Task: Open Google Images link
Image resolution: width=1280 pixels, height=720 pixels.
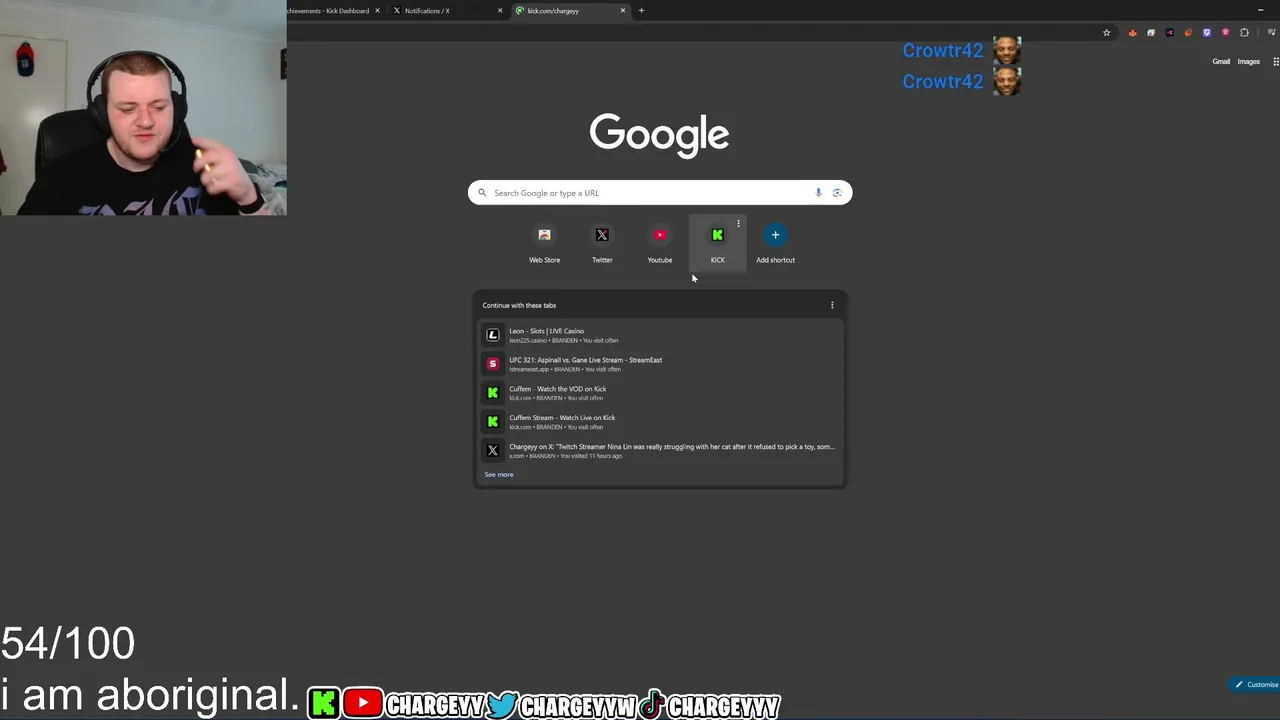Action: click(x=1249, y=62)
